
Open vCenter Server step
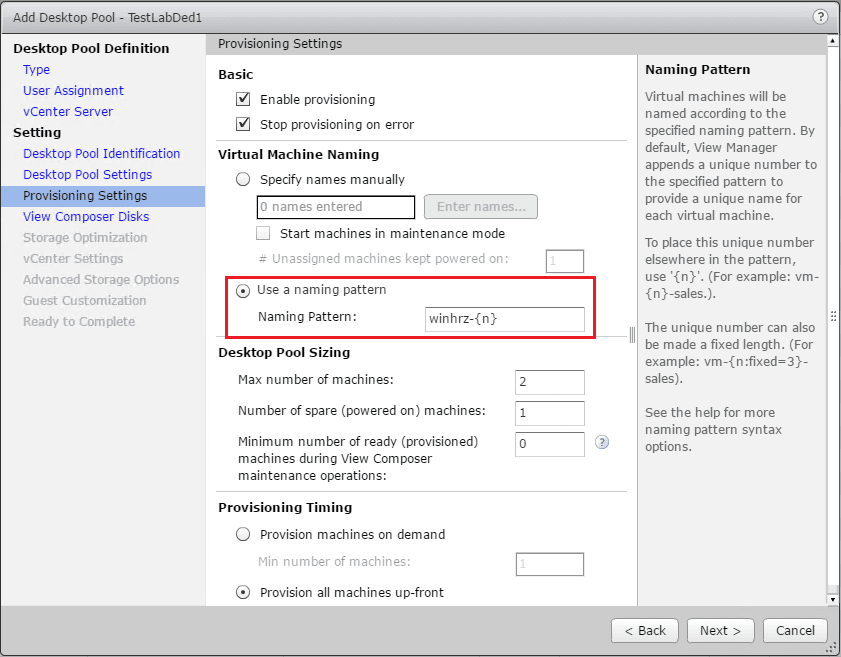point(68,112)
